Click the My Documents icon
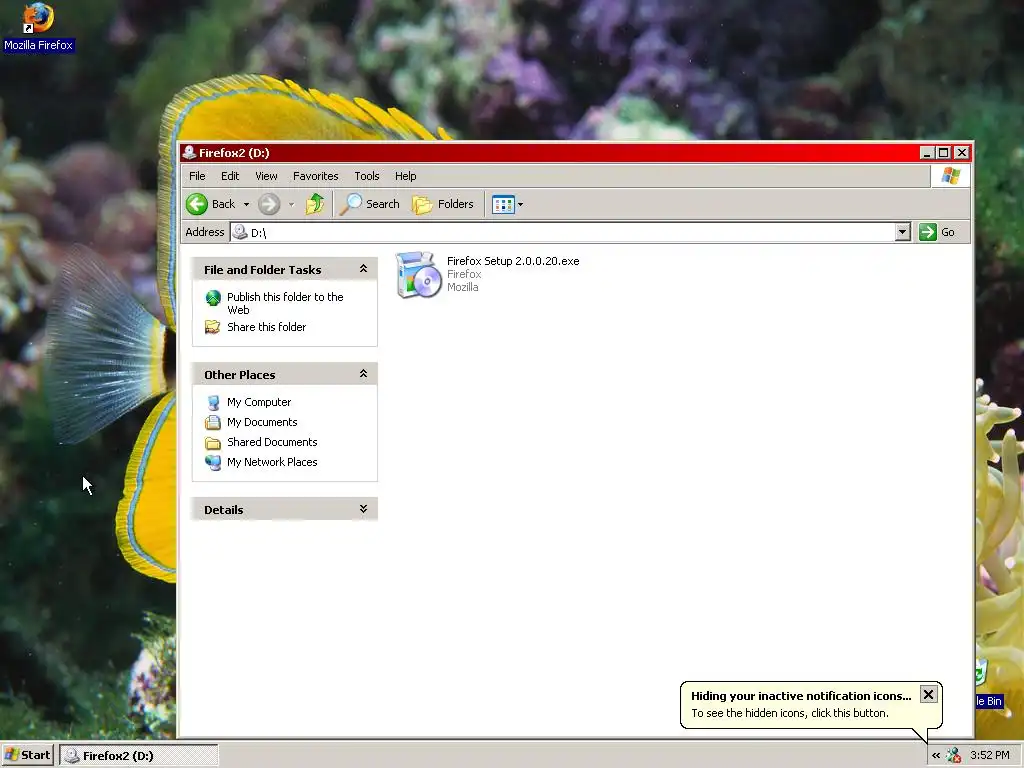The width and height of the screenshot is (1024, 768). point(213,423)
